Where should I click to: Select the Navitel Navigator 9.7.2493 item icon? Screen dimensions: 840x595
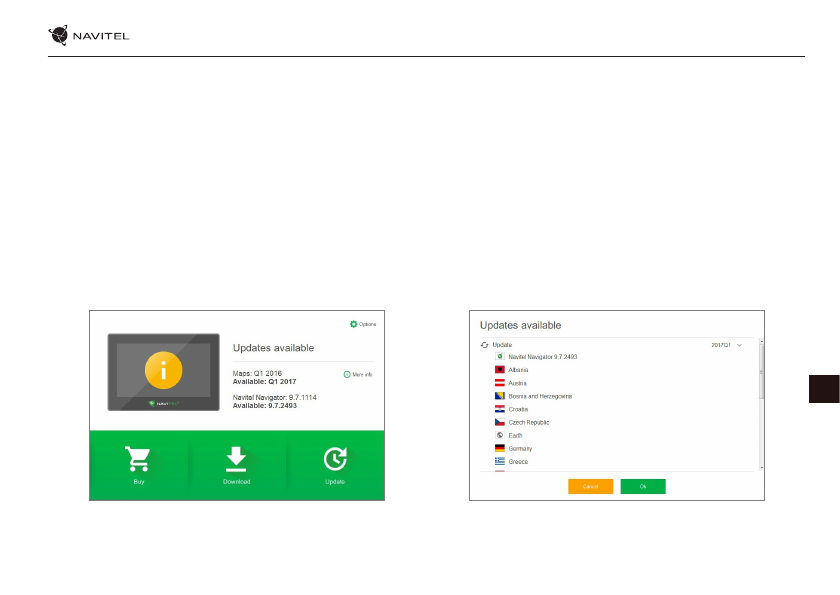point(499,356)
